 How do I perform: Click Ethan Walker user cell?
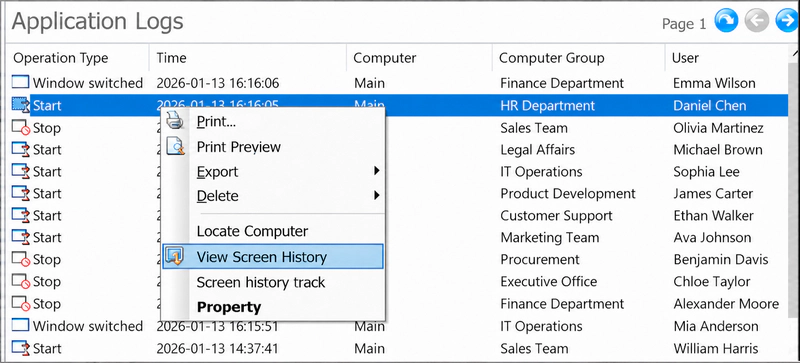(x=713, y=215)
